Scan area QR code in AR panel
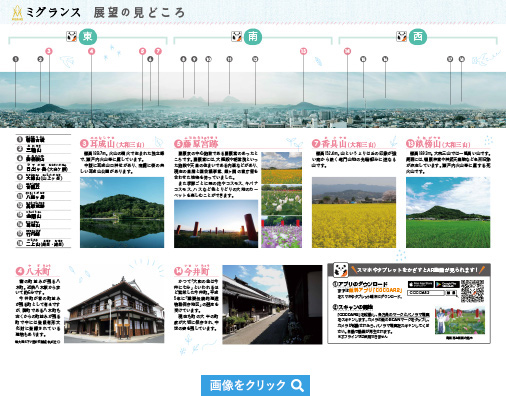The image size is (506, 396). tap(472, 291)
